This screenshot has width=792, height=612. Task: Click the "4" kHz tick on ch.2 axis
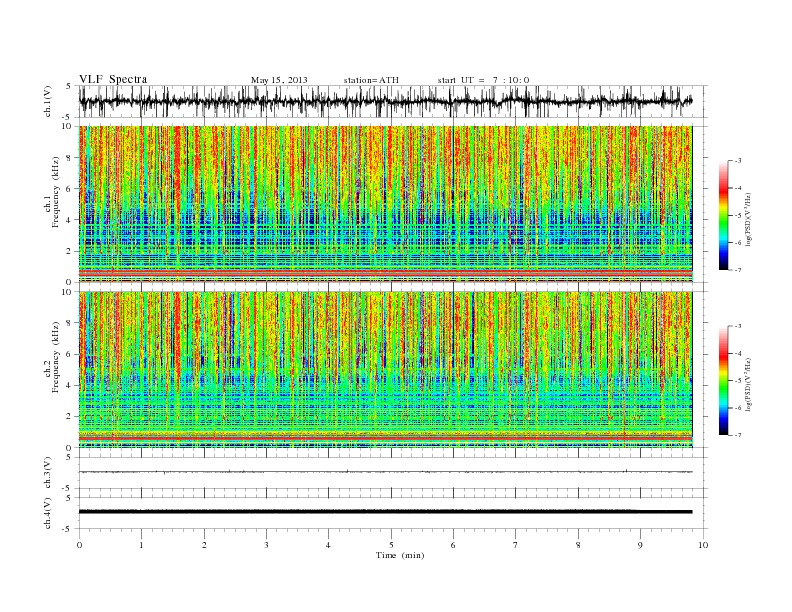[x=69, y=385]
